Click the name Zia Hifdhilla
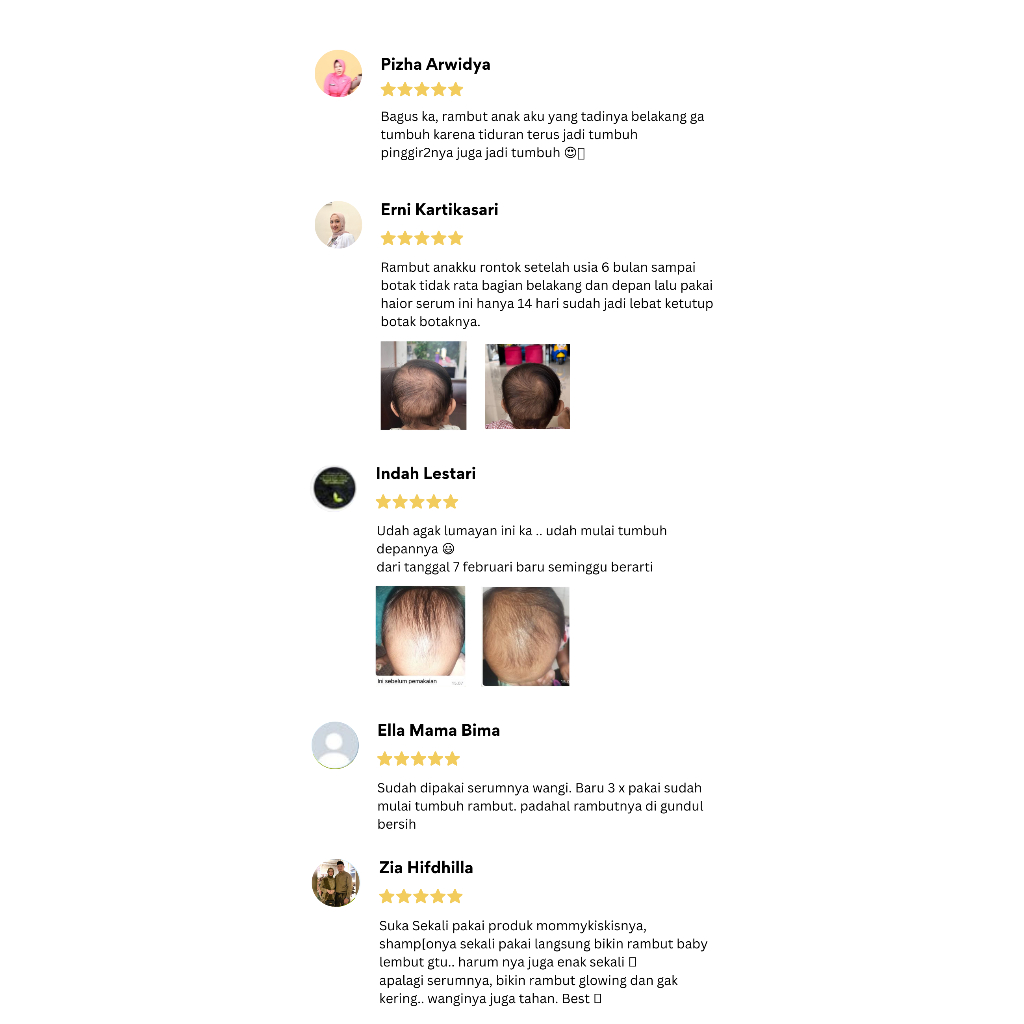Viewport: 1024px width, 1024px height. (426, 867)
